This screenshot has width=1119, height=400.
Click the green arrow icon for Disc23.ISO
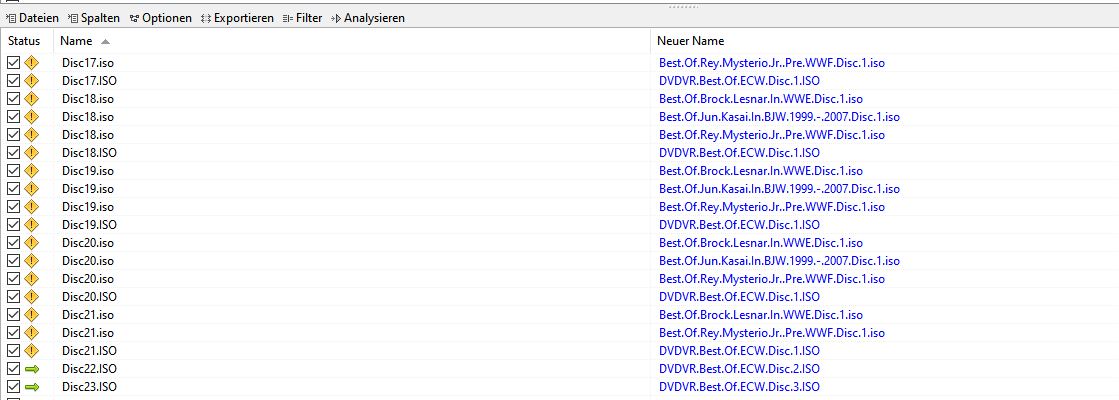point(31,387)
